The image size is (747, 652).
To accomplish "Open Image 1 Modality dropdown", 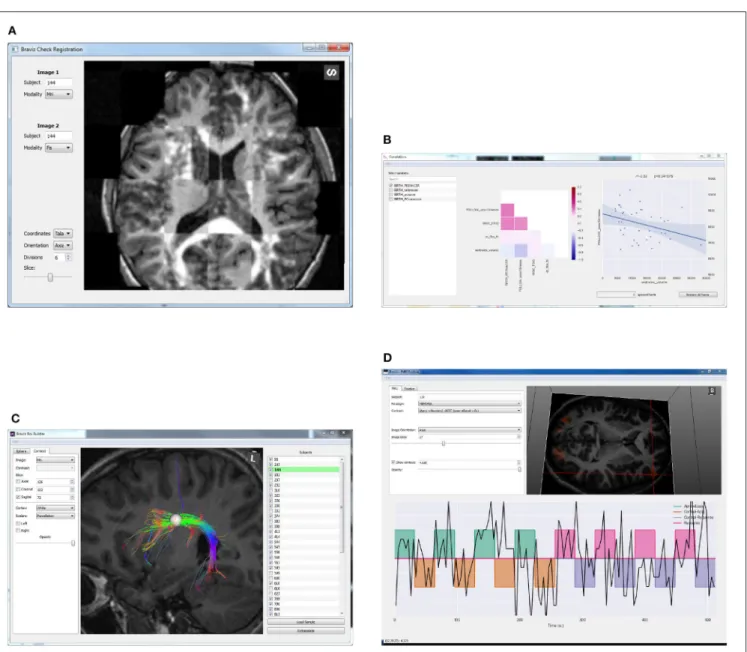I will point(59,94).
